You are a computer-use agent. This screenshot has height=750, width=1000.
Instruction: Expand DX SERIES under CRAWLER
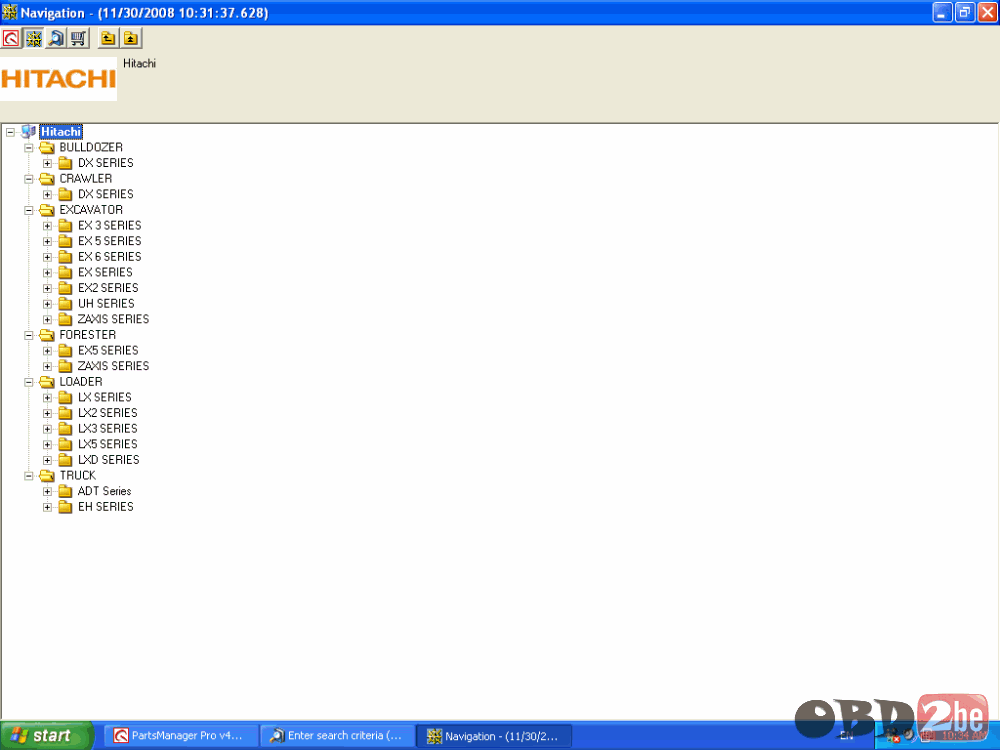pos(47,195)
